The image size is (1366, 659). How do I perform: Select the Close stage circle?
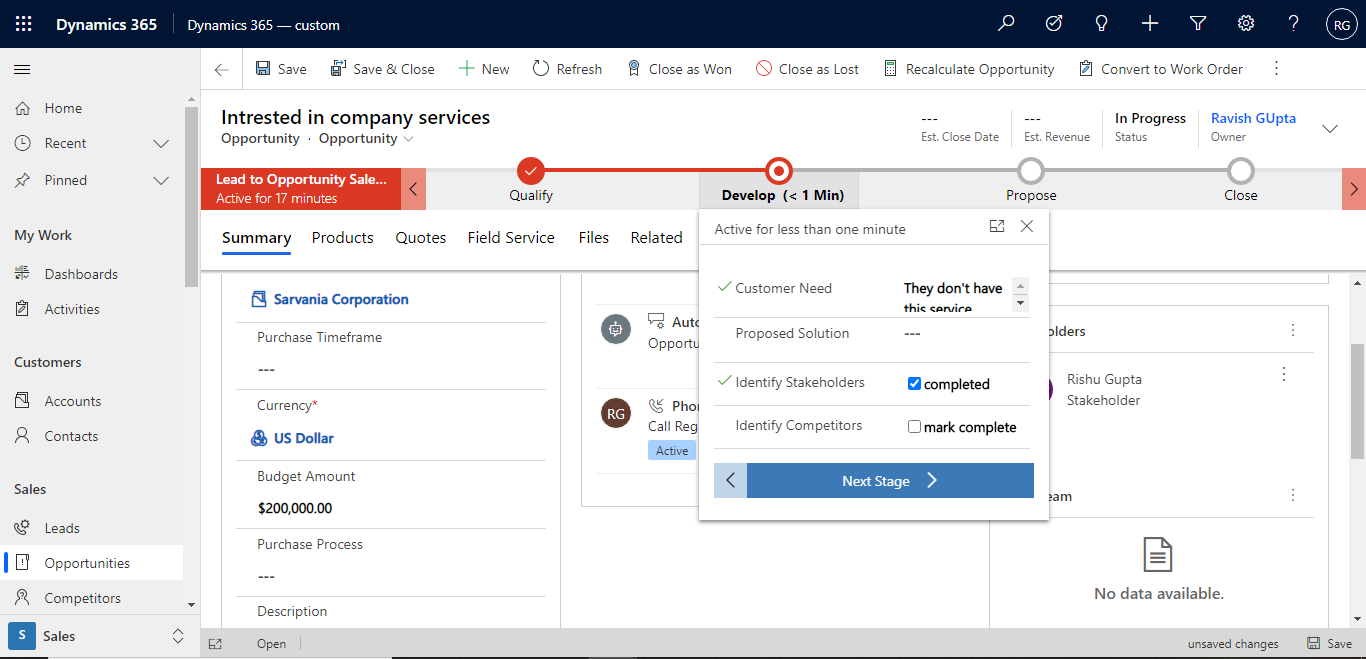pos(1241,171)
